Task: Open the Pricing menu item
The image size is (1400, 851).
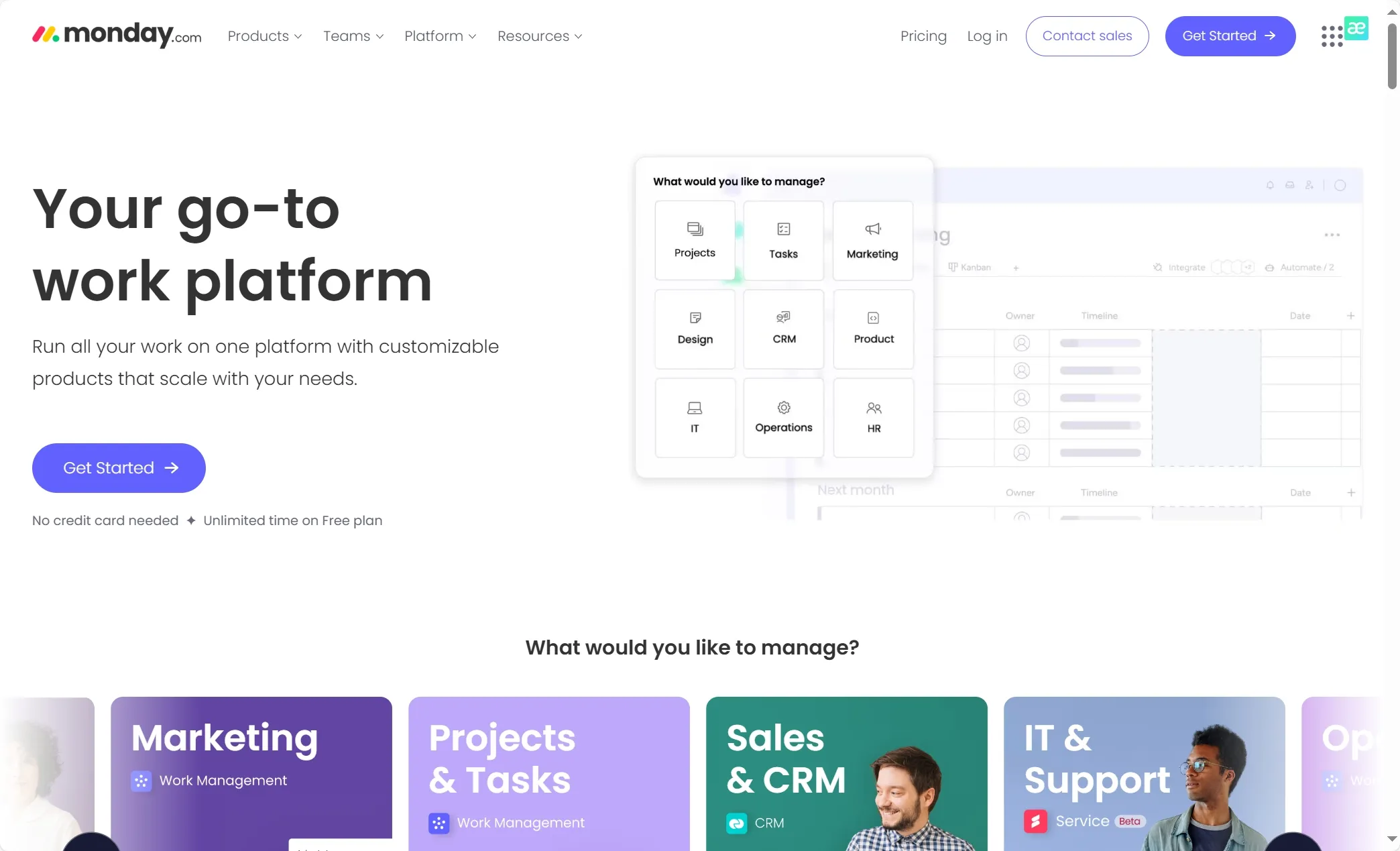Action: pos(923,35)
